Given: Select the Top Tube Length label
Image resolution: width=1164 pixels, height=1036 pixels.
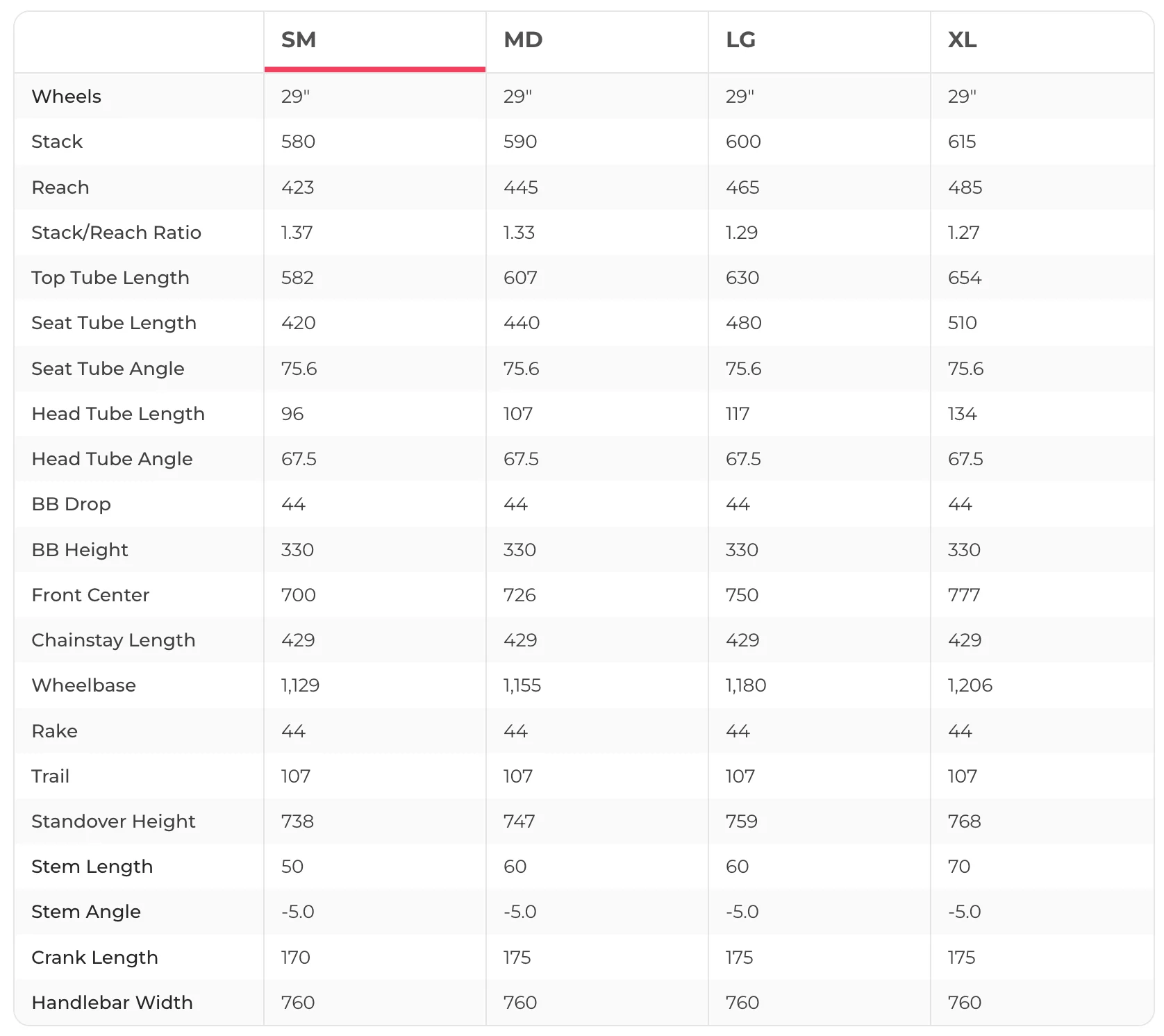Looking at the screenshot, I should [x=110, y=278].
